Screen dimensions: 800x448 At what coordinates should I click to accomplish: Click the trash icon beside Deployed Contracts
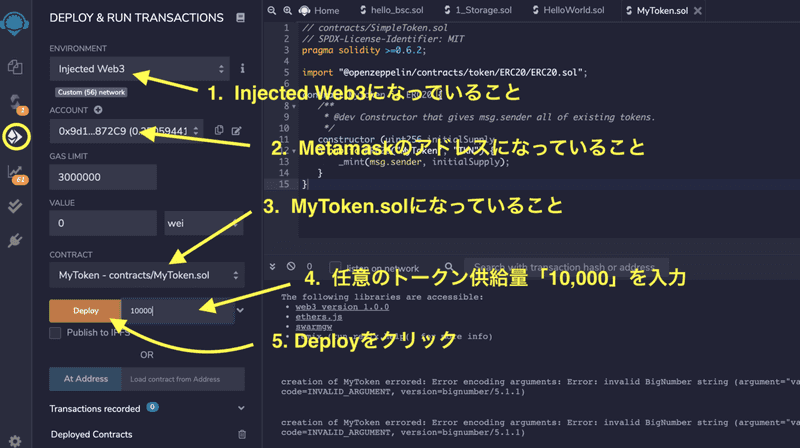click(x=241, y=435)
